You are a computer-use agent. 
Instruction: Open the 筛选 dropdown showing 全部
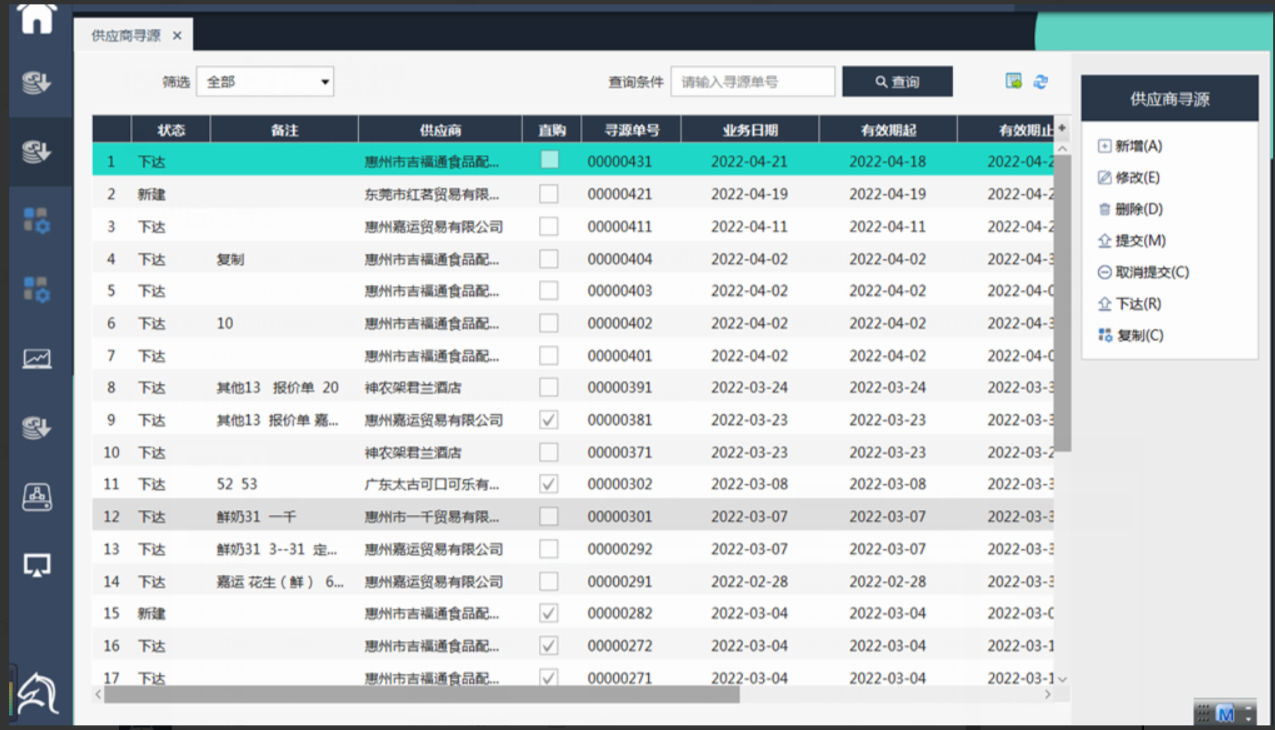(x=265, y=82)
